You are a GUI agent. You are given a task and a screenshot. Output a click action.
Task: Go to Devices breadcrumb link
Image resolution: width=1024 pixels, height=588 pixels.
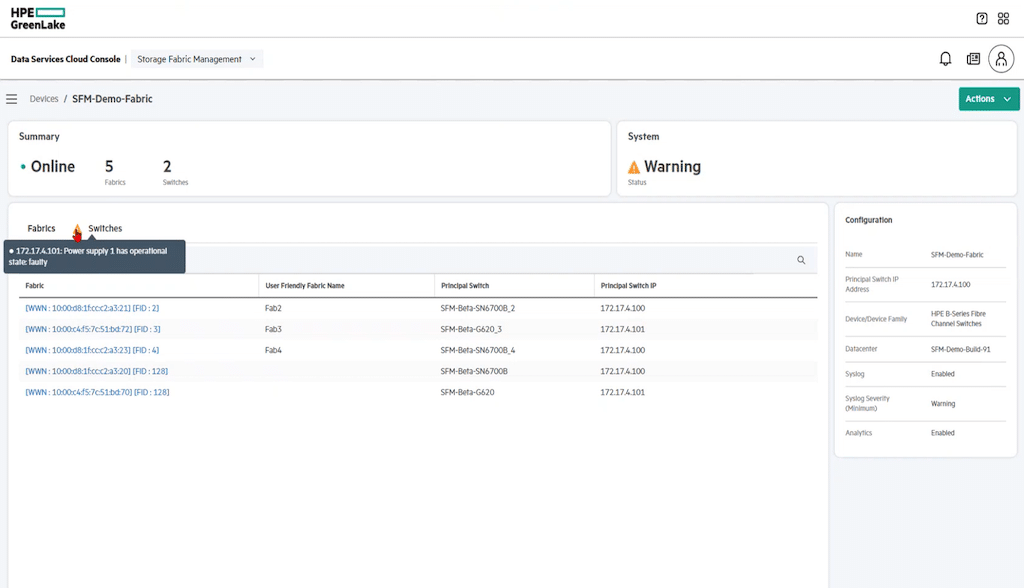click(x=44, y=99)
